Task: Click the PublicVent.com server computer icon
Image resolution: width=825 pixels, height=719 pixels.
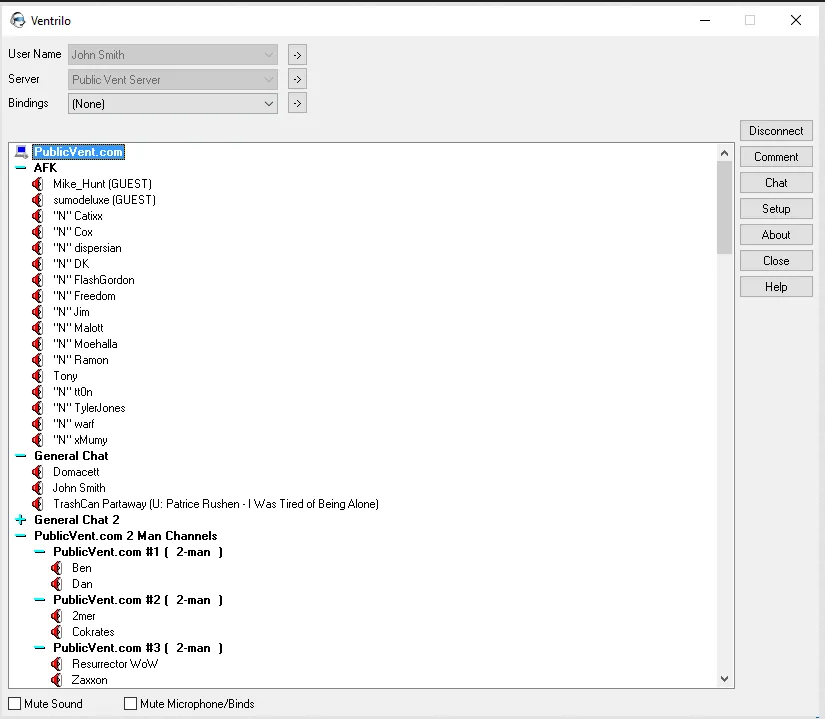Action: click(21, 152)
